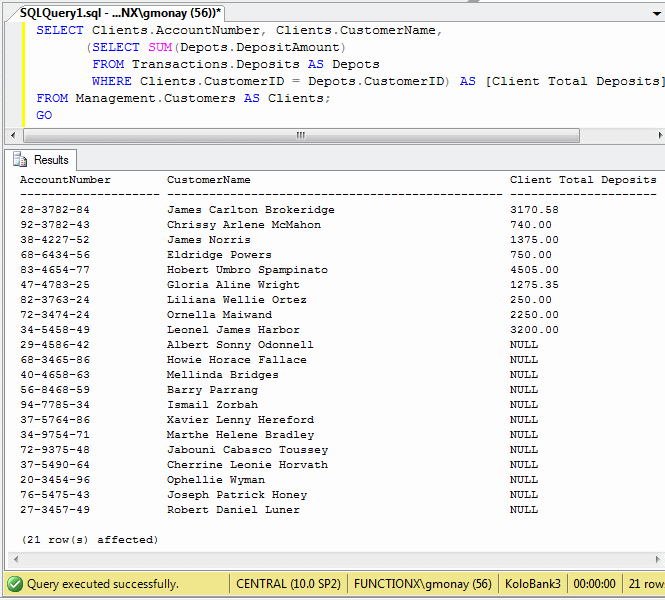Click the query editor right scroll arrow
The height and width of the screenshot is (600, 665).
click(x=660, y=135)
